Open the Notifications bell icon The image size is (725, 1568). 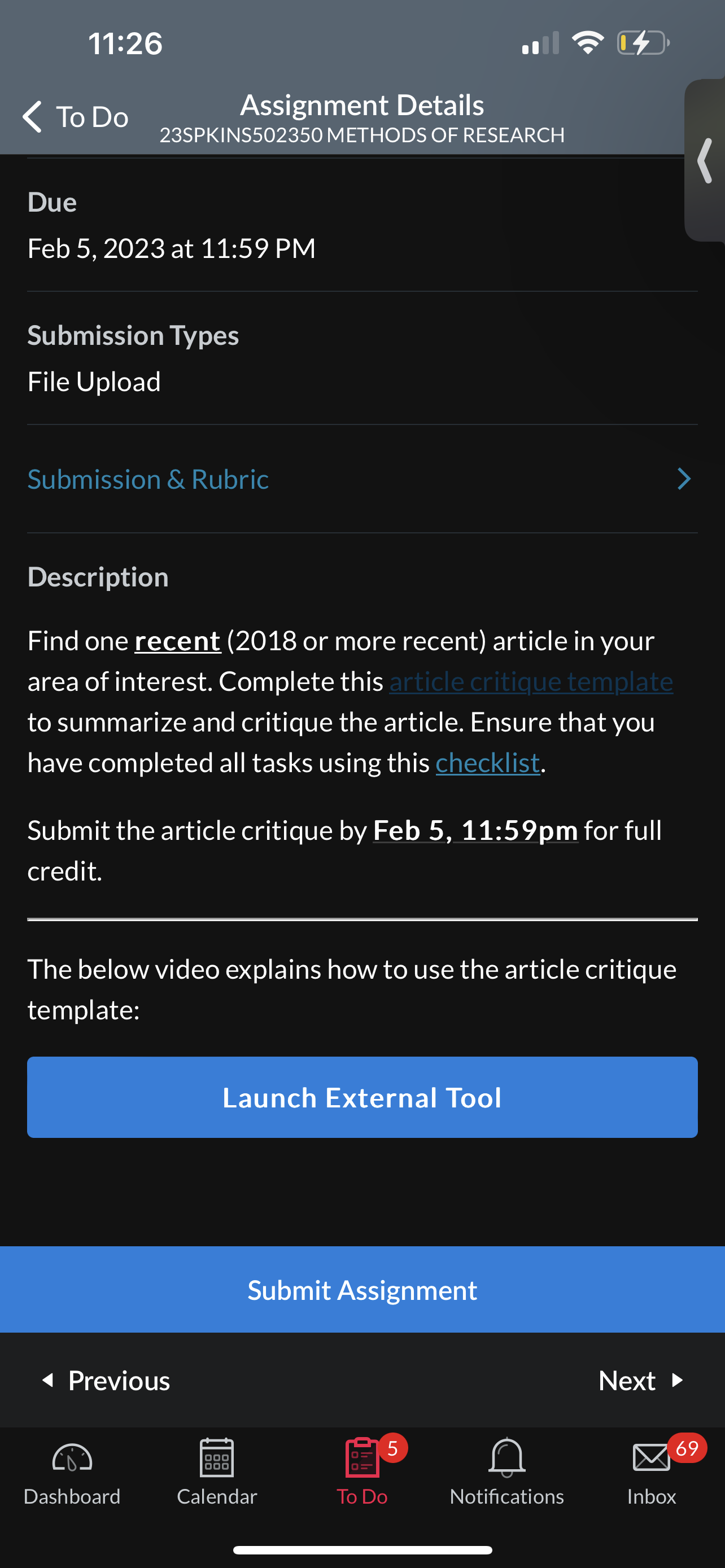point(506,1457)
